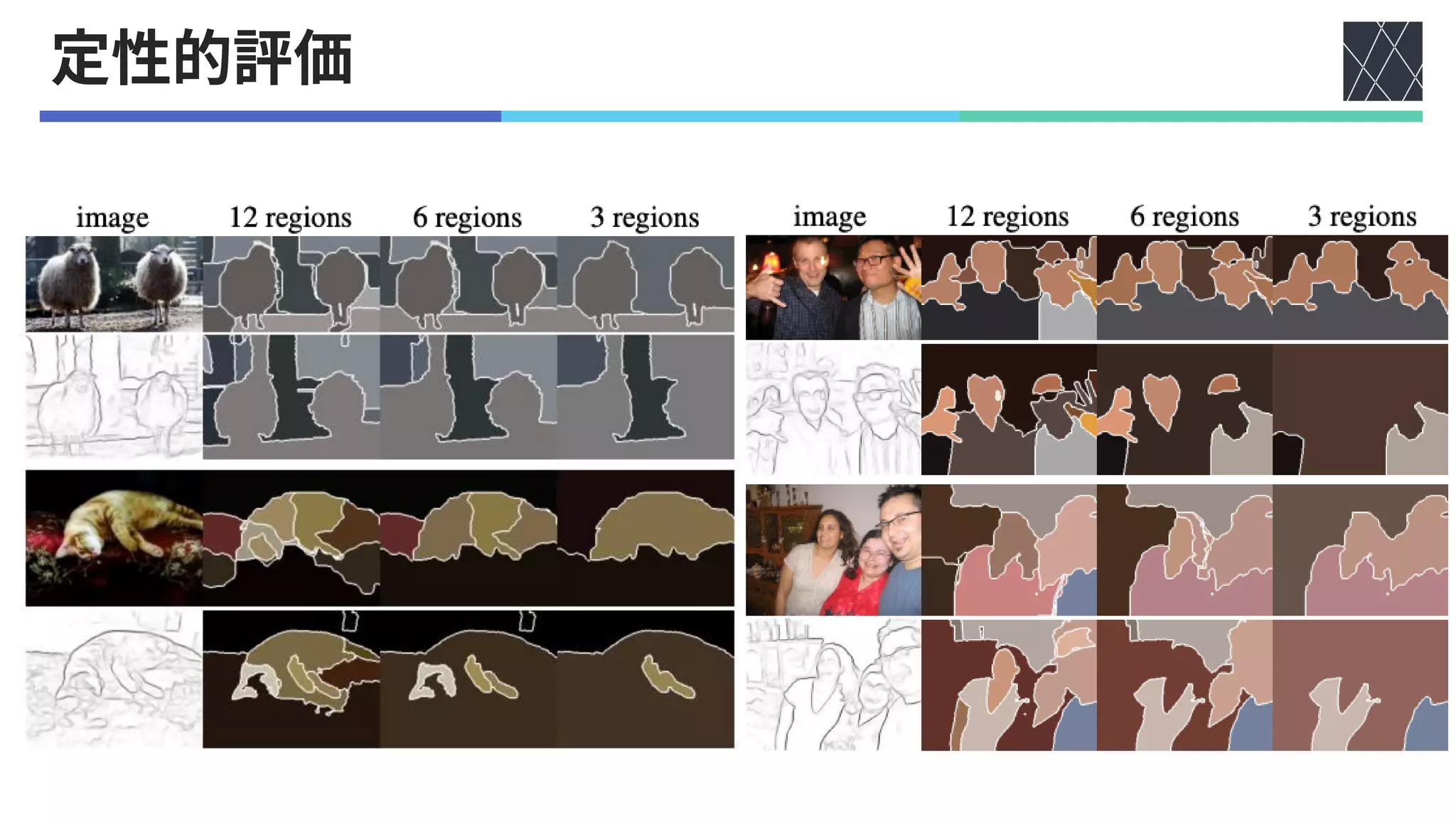The height and width of the screenshot is (819, 1456).
Task: Click the left '6 regions' column label
Action: pyautogui.click(x=467, y=218)
